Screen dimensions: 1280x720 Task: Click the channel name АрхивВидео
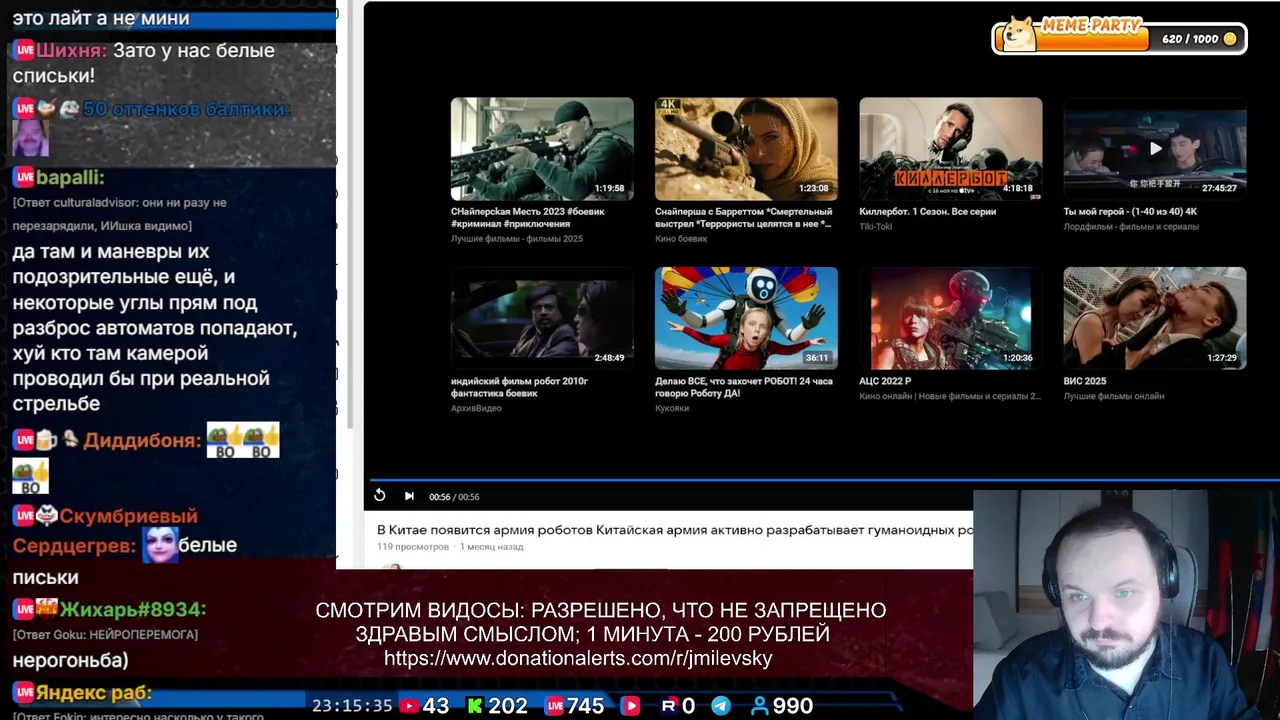point(476,408)
